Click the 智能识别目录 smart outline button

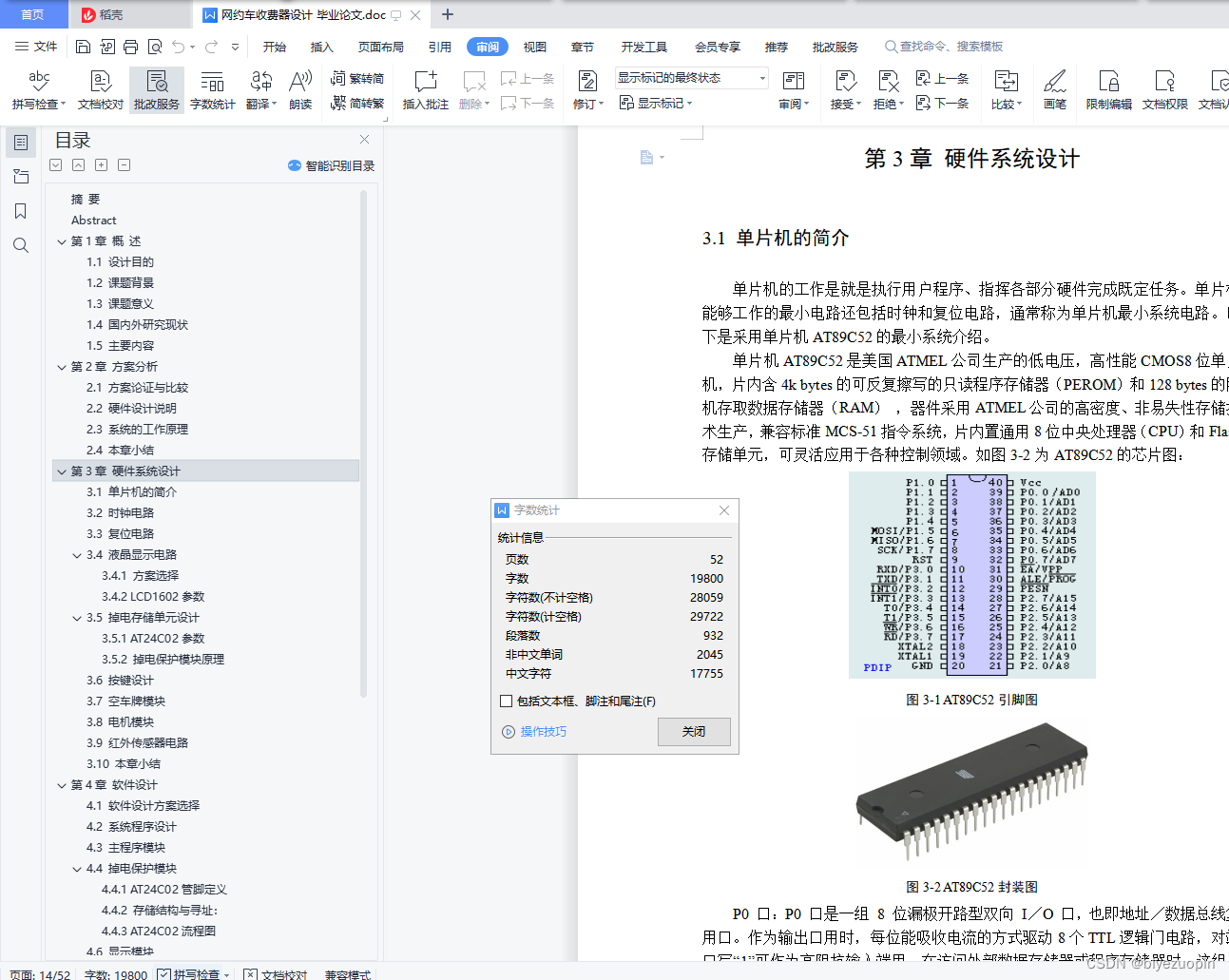[331, 165]
